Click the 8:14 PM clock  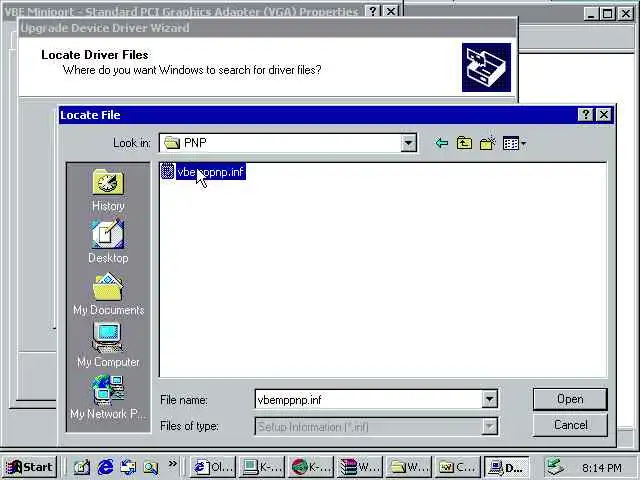point(602,467)
